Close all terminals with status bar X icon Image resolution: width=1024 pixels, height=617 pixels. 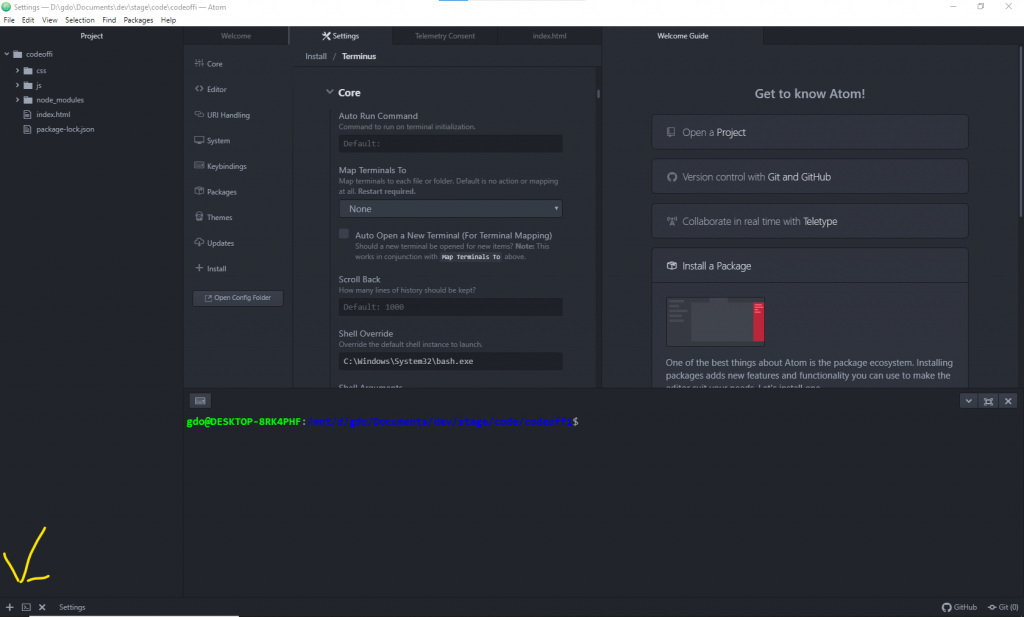click(x=42, y=607)
